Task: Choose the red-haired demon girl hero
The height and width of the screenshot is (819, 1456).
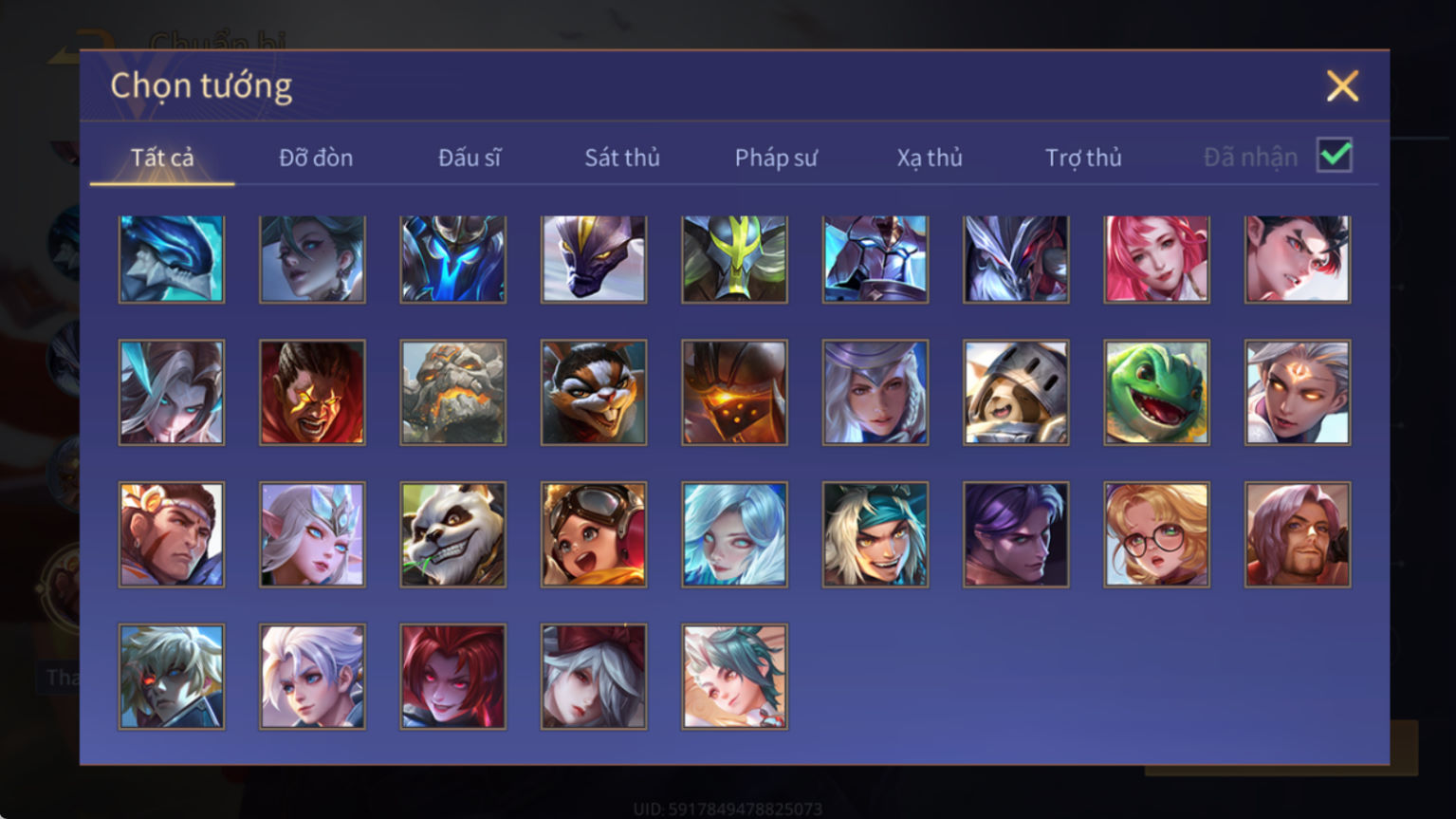Action: coord(453,676)
